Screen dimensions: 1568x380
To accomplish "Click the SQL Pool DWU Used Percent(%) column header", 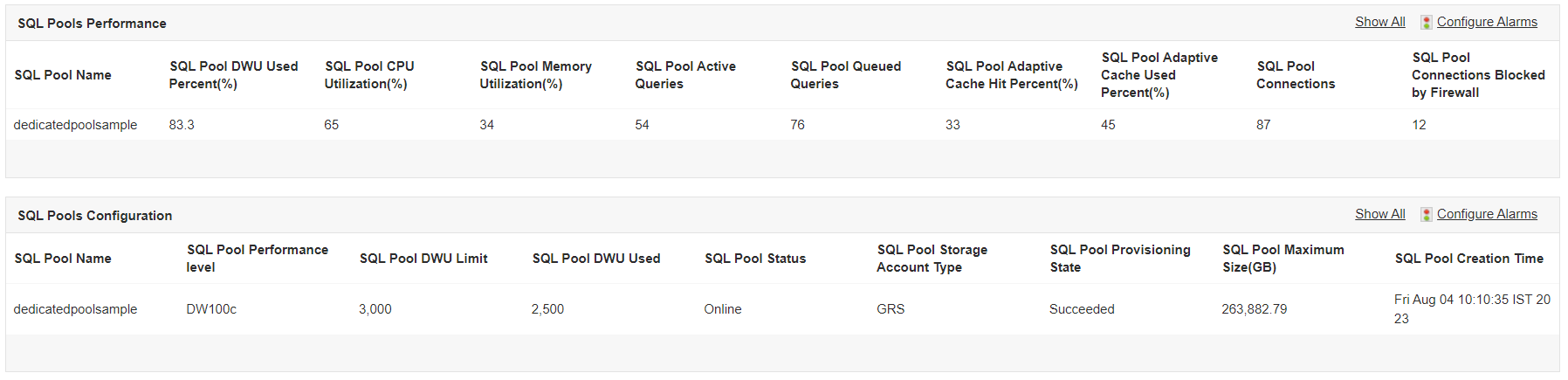I will point(233,75).
